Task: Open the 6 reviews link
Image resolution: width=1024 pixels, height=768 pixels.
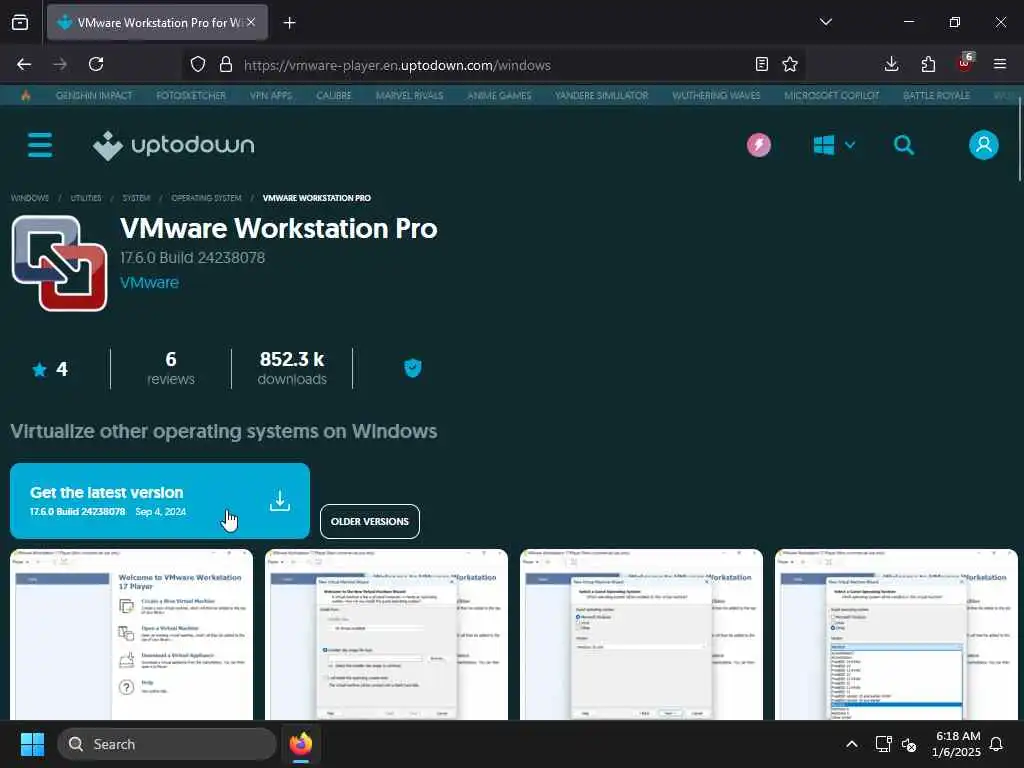Action: pyautogui.click(x=170, y=368)
